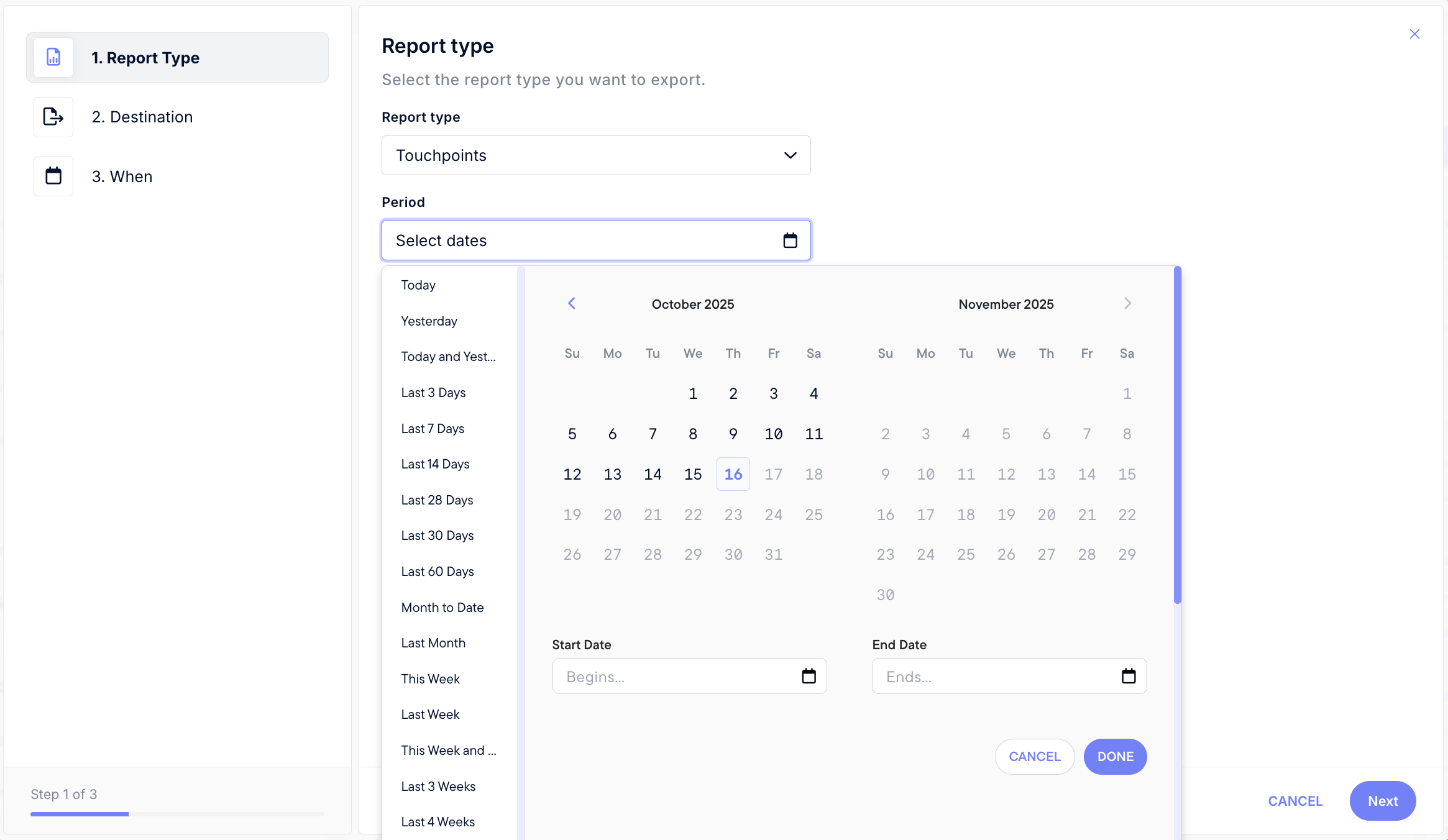Expand the Select dates period picker
1448x840 pixels.
coord(584,240)
